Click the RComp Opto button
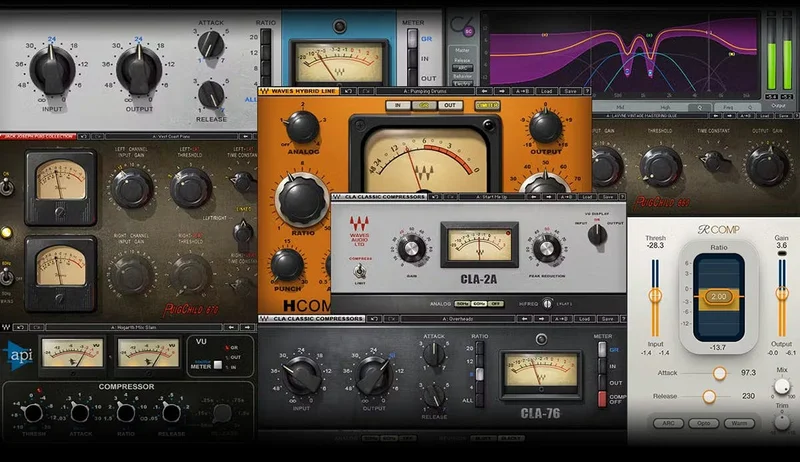The image size is (800, 462). coord(704,423)
